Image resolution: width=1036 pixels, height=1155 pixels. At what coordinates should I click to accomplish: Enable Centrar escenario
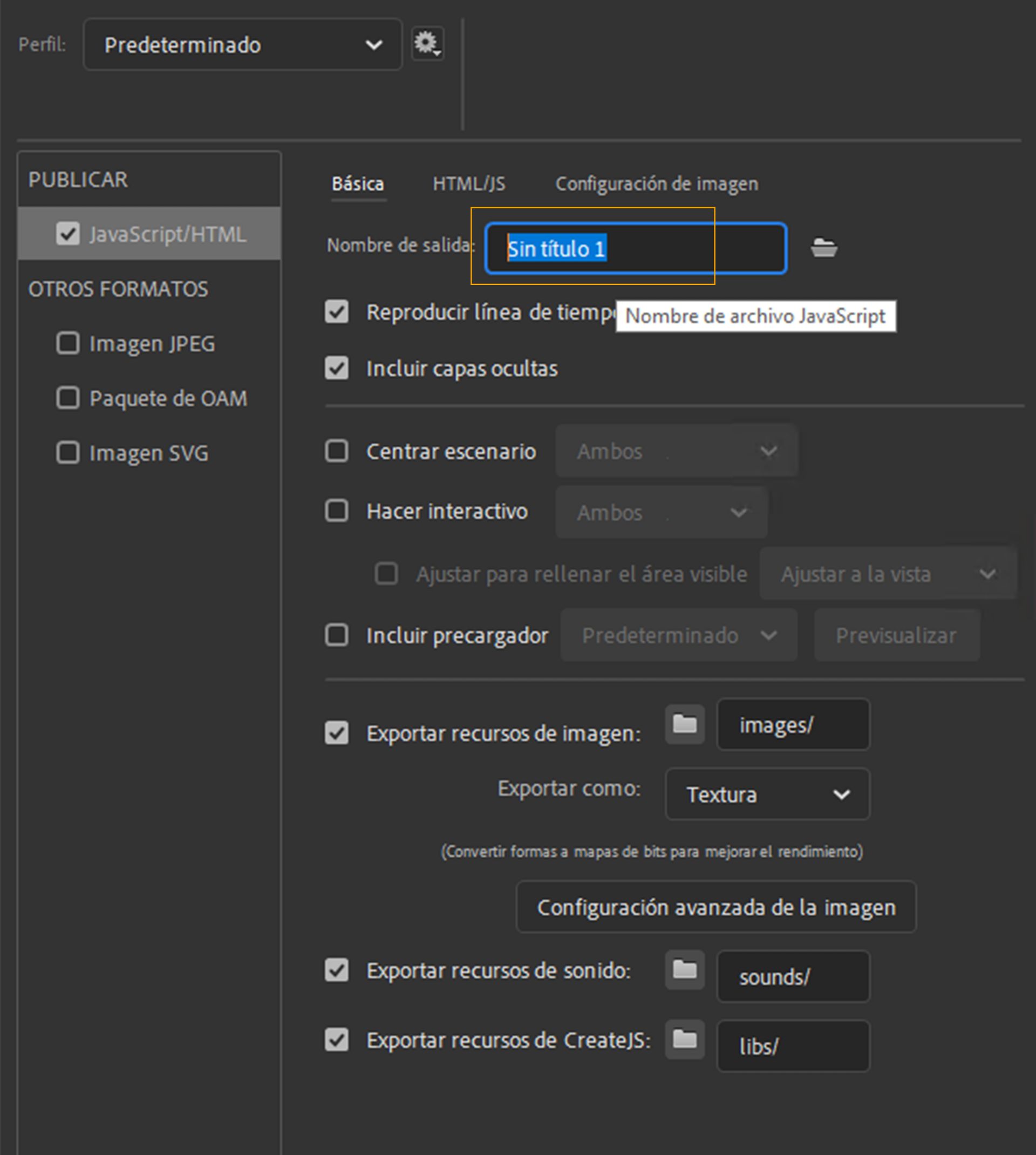pyautogui.click(x=336, y=450)
